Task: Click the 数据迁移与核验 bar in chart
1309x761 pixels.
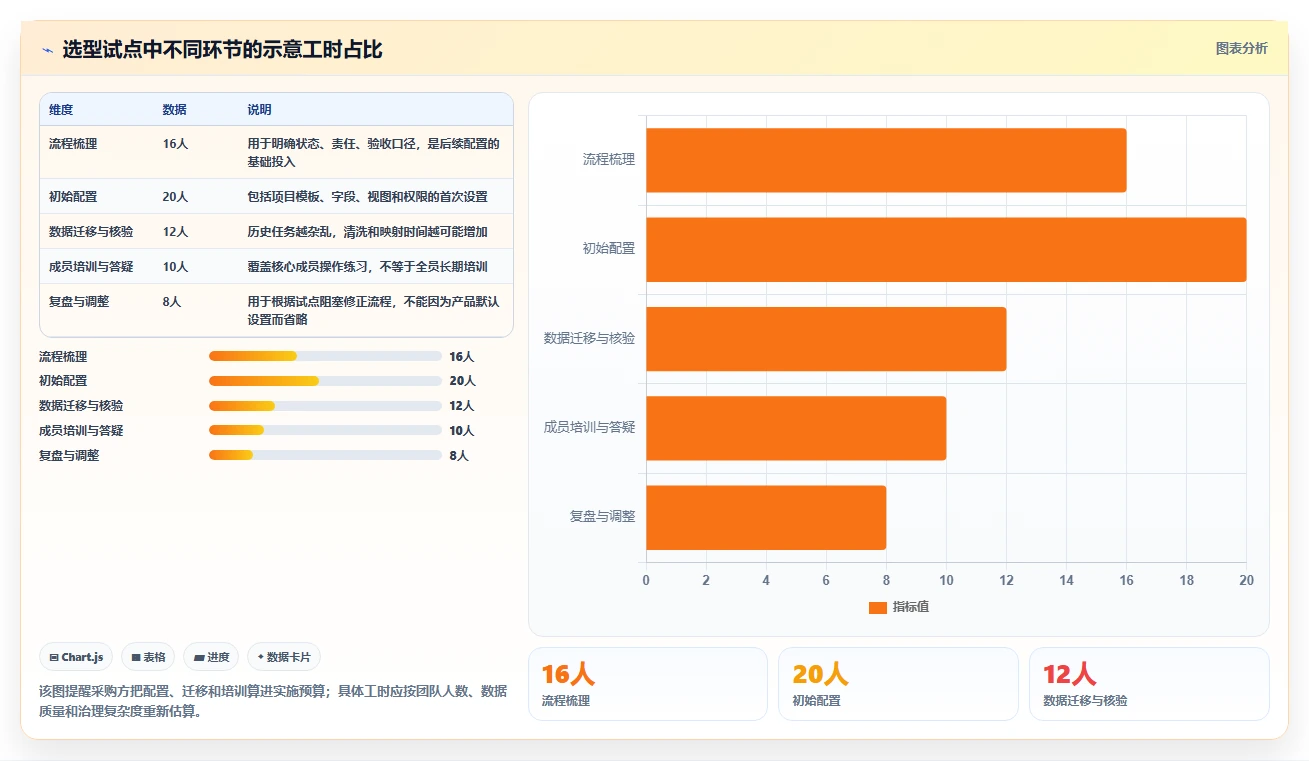Action: point(826,339)
